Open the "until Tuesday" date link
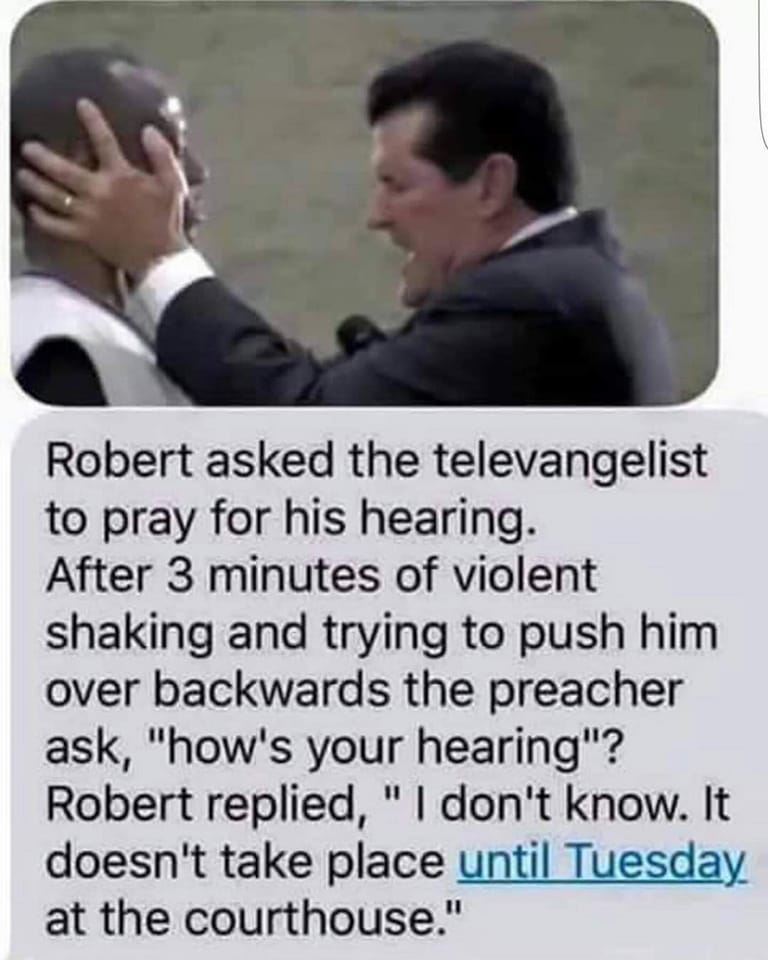This screenshot has width=768, height=960. tap(603, 862)
